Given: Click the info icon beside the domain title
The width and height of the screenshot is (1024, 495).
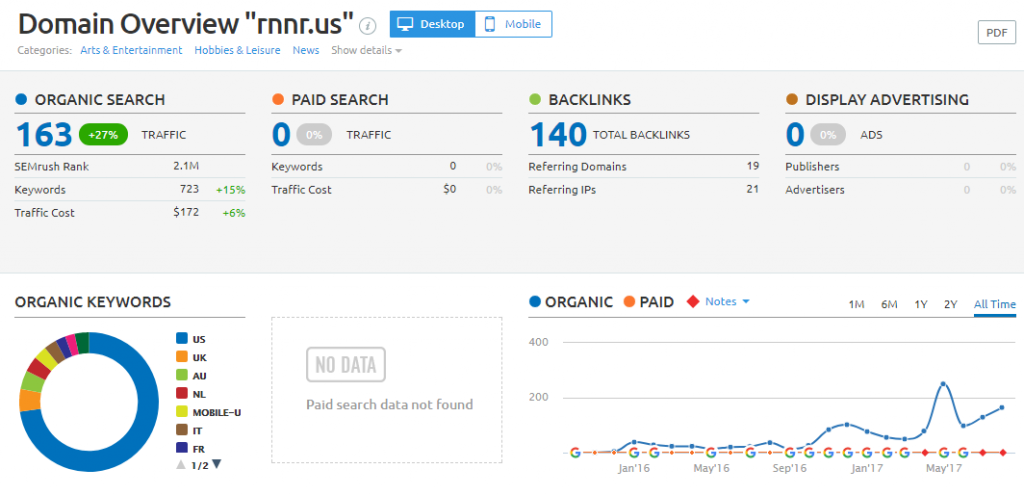Looking at the screenshot, I should 368,25.
